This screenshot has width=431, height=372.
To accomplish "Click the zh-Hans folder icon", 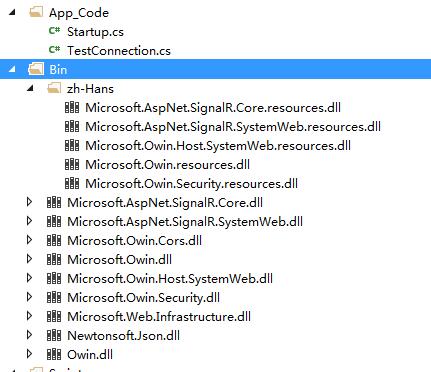I will pos(54,88).
